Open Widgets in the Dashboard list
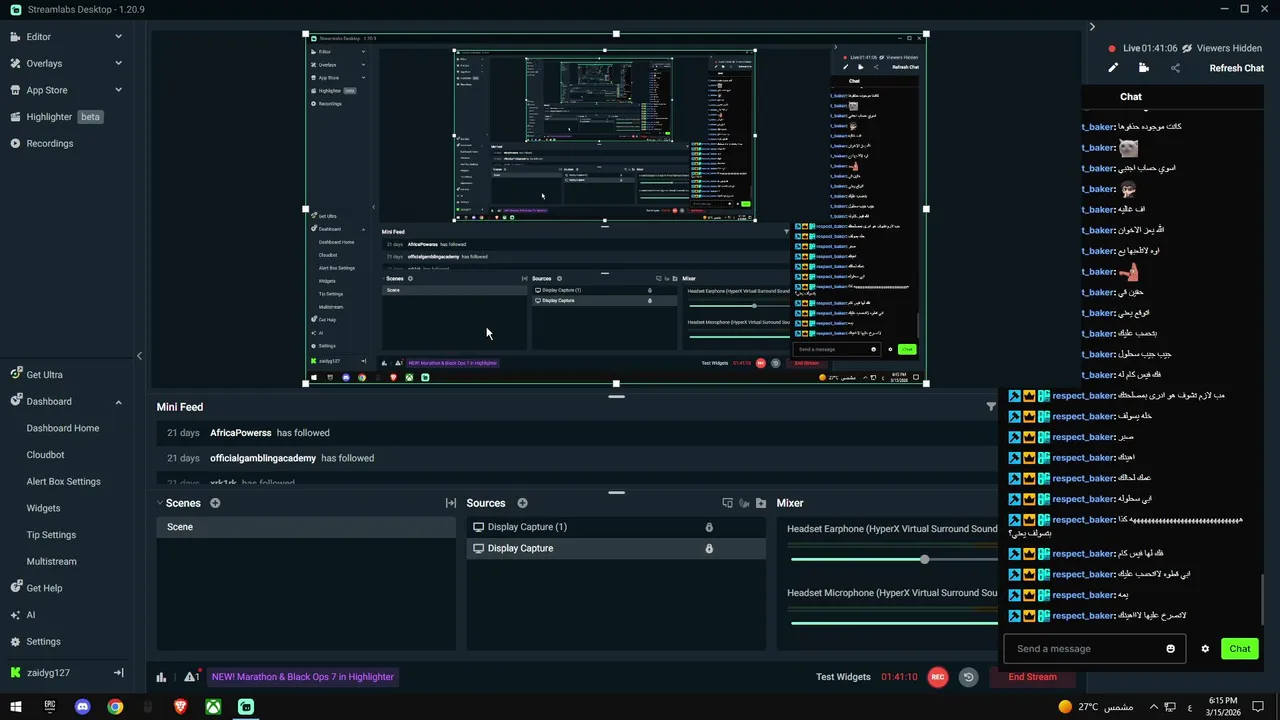 [43, 508]
